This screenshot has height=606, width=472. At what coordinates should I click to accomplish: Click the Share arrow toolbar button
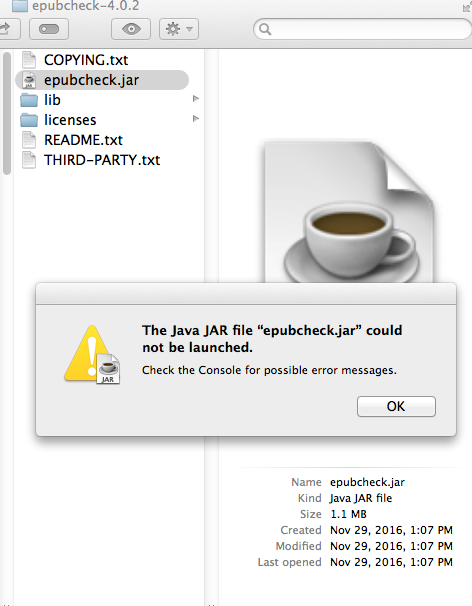click(x=7, y=29)
